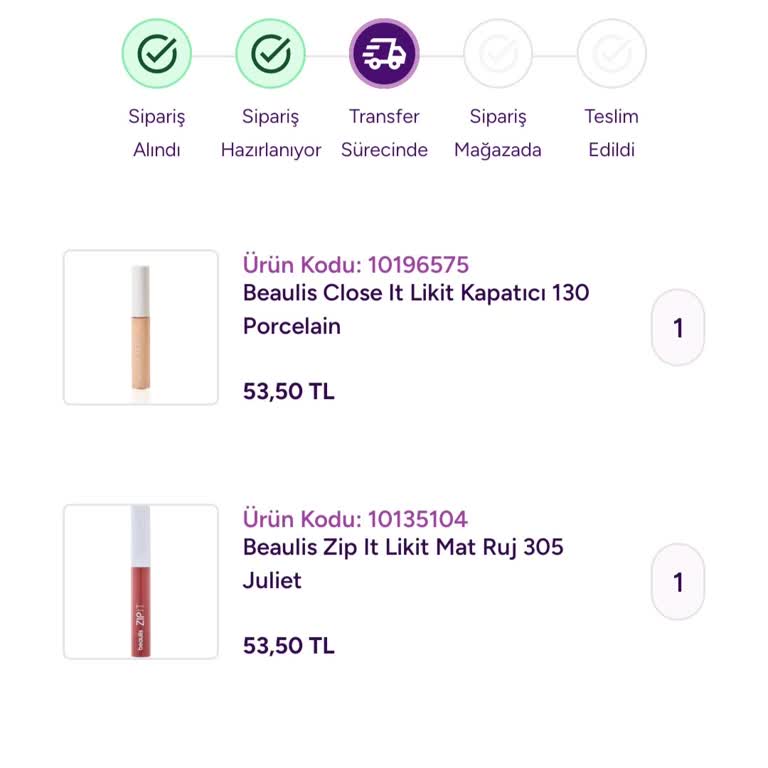Click the Teslim Edildi step icon
768x768 pixels.
point(612,54)
